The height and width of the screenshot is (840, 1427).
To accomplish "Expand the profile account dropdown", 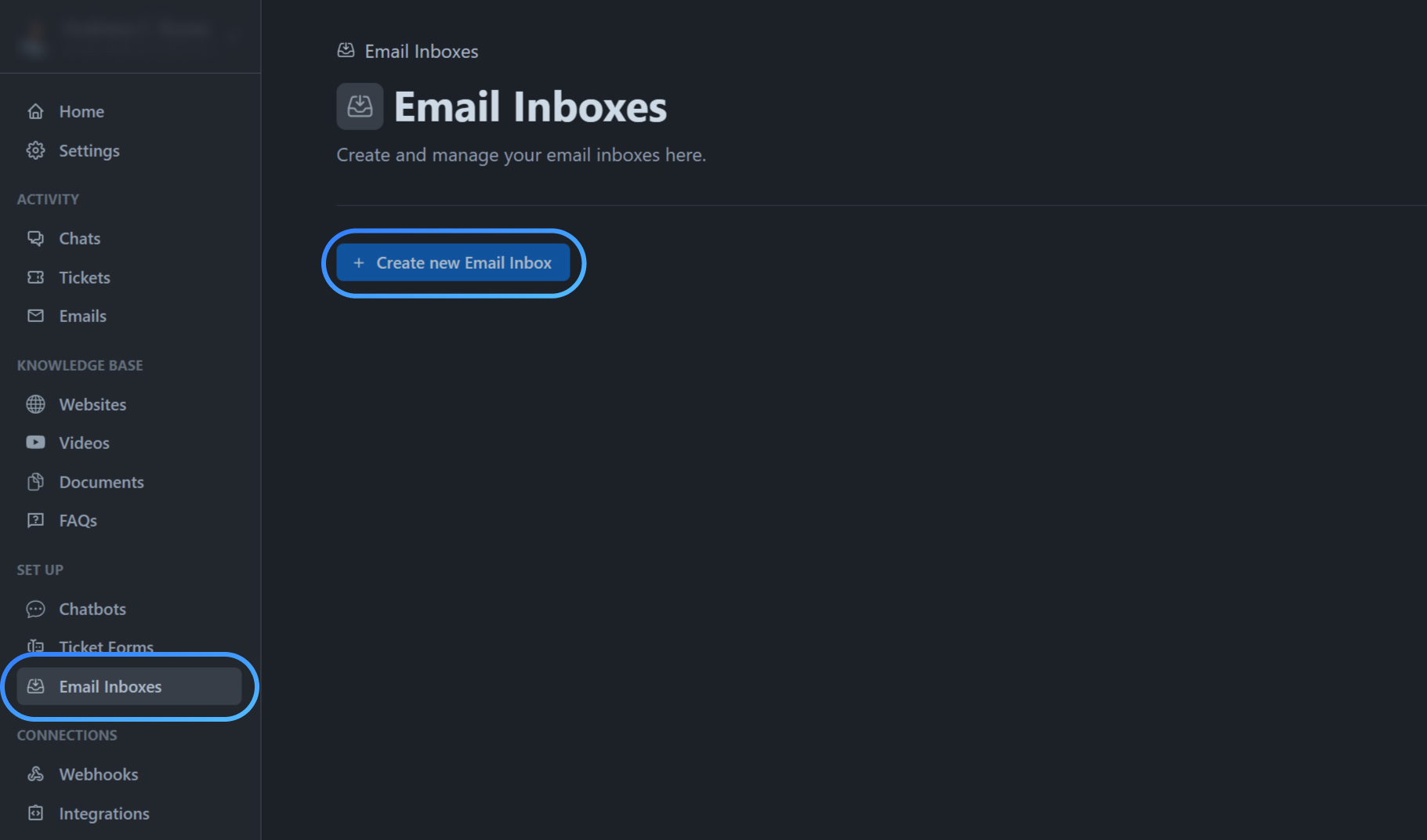I will pyautogui.click(x=233, y=36).
